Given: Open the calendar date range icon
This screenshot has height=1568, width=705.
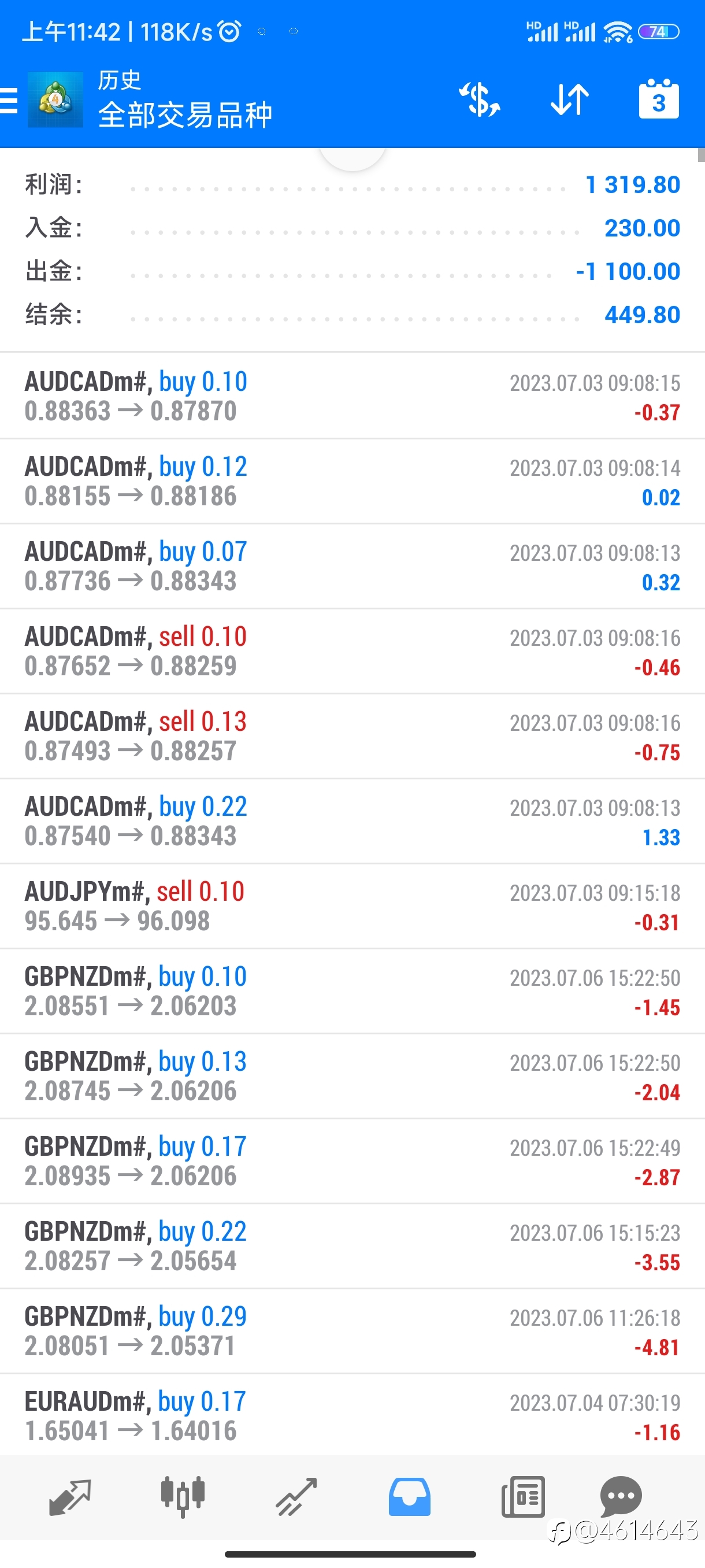Looking at the screenshot, I should point(659,99).
